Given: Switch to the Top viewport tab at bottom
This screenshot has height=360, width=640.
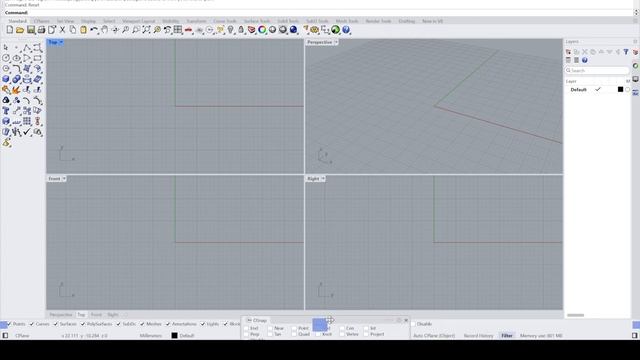Looking at the screenshot, I should [81, 315].
